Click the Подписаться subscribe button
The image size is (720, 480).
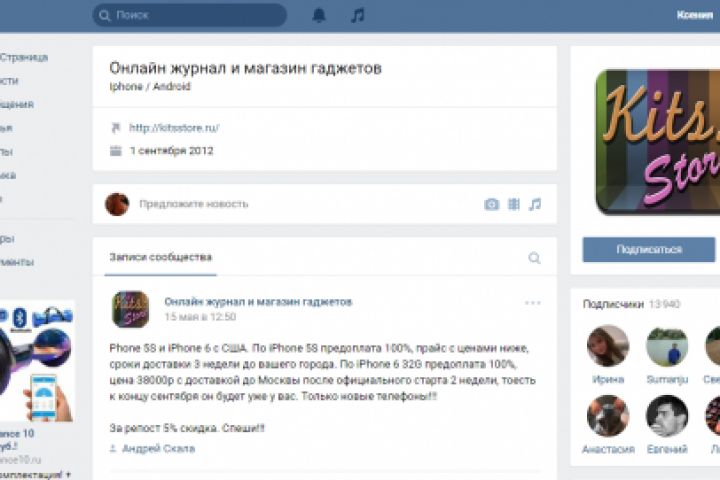[x=649, y=249]
